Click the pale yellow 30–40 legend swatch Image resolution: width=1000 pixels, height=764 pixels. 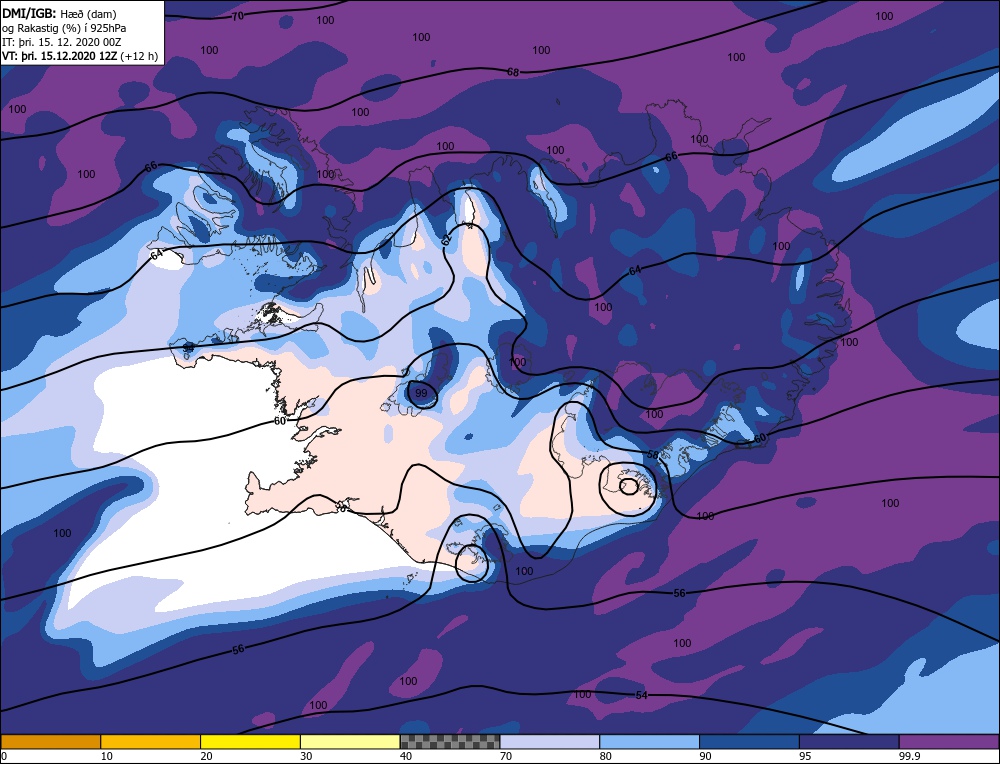(x=350, y=741)
